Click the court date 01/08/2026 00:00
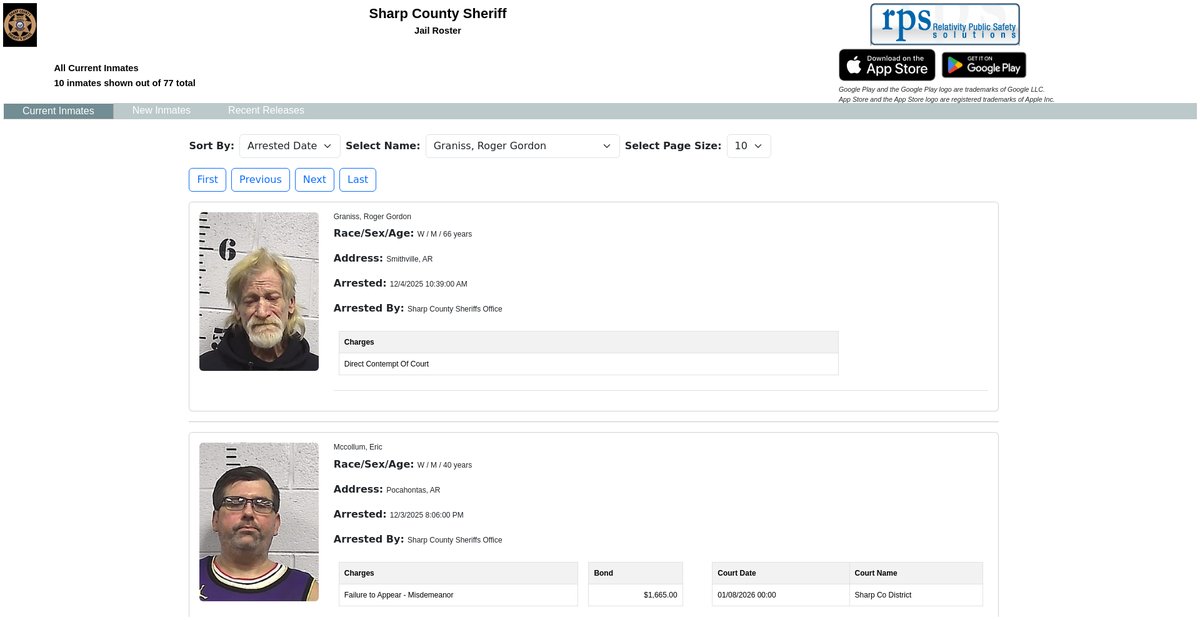Screen dimensions: 1200x620 pos(746,595)
